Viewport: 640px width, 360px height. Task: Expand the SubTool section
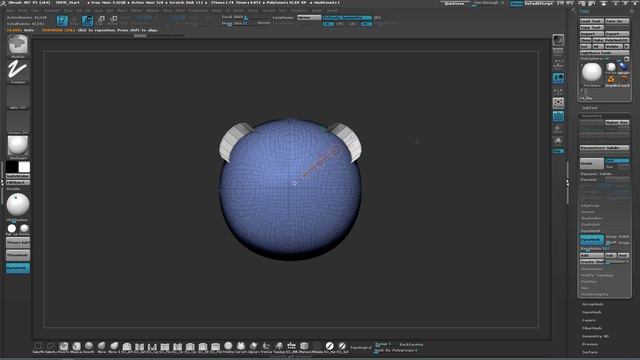click(589, 108)
